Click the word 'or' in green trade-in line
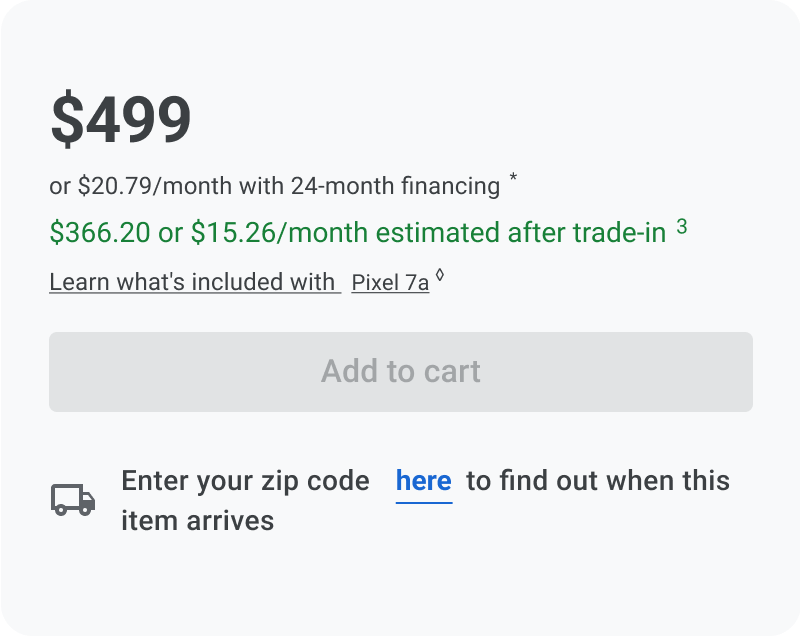Screen dimensions: 800x636 point(170,234)
